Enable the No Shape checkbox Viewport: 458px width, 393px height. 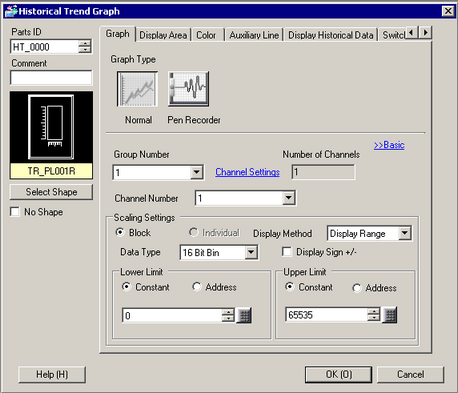[15, 212]
